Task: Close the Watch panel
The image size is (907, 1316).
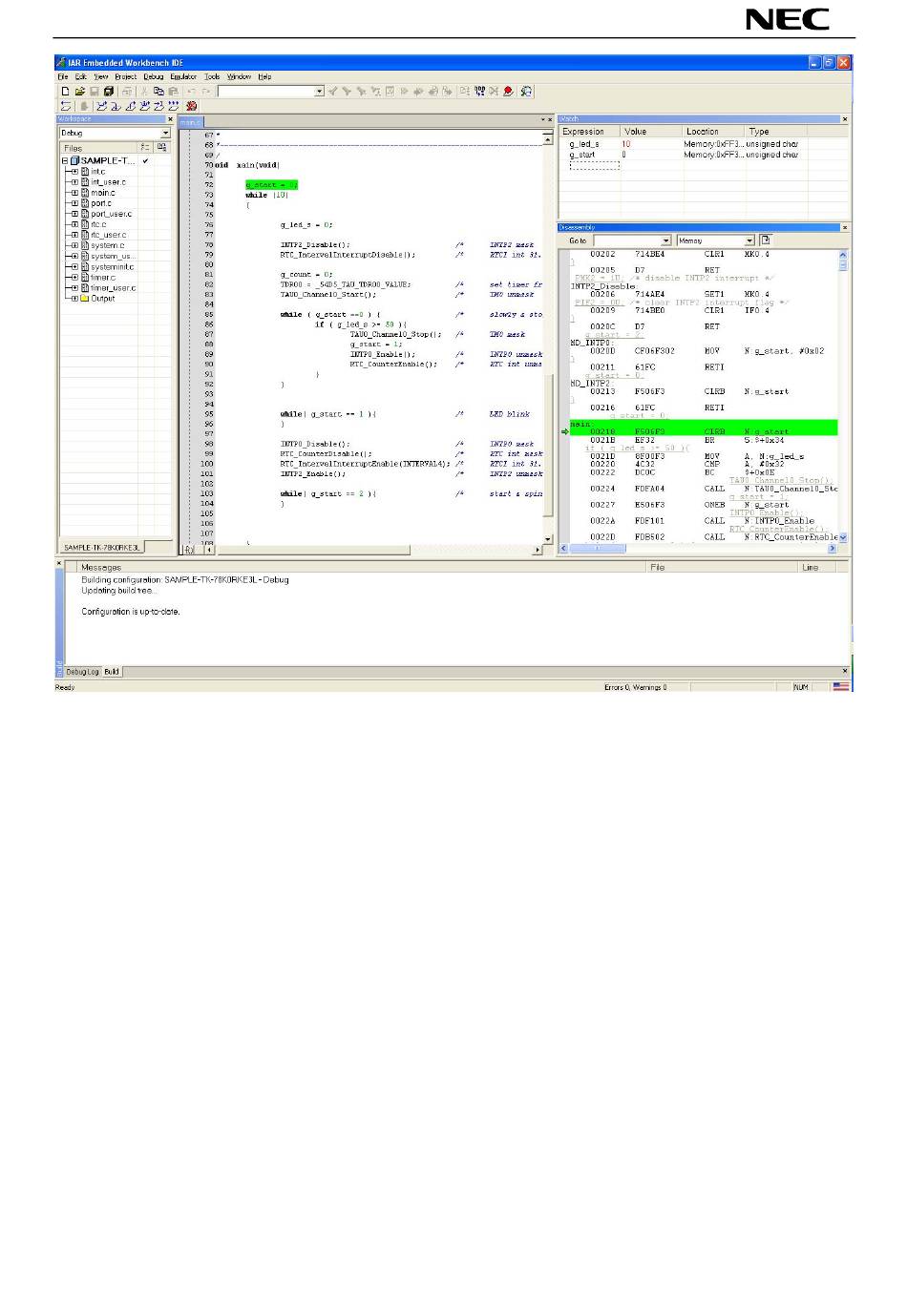Action: pos(844,119)
